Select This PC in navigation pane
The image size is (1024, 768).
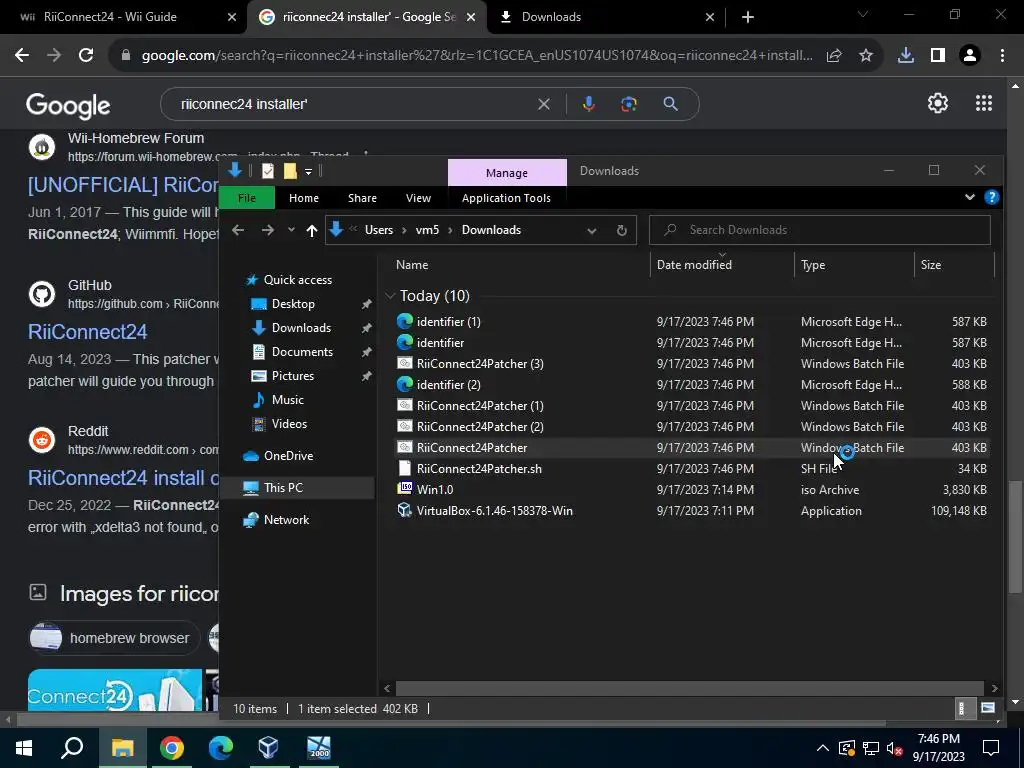[283, 487]
